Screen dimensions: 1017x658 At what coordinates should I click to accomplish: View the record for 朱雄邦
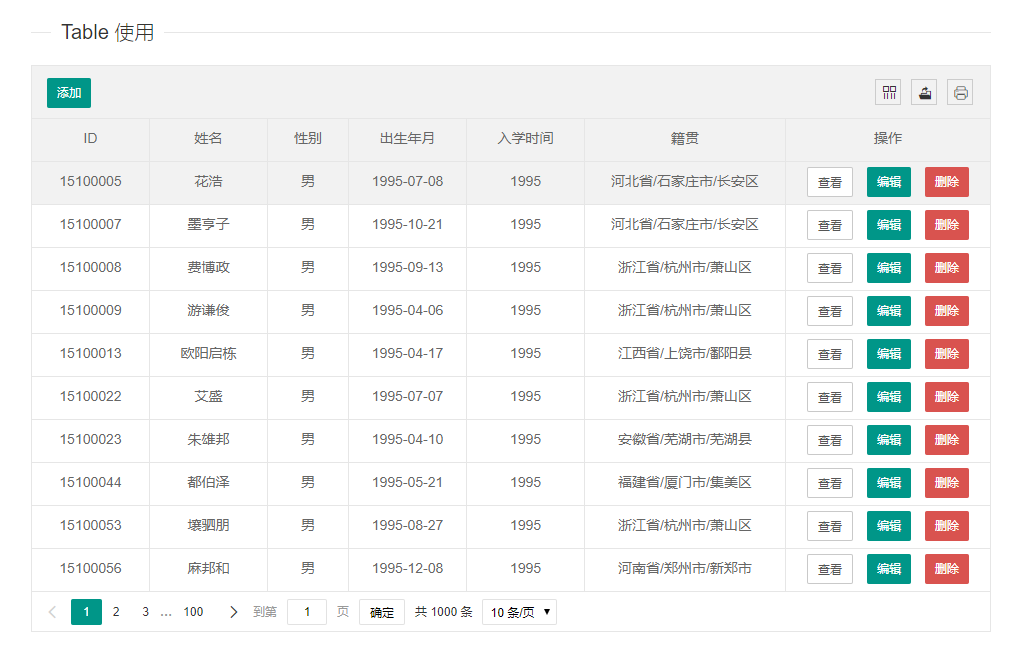pyautogui.click(x=830, y=440)
